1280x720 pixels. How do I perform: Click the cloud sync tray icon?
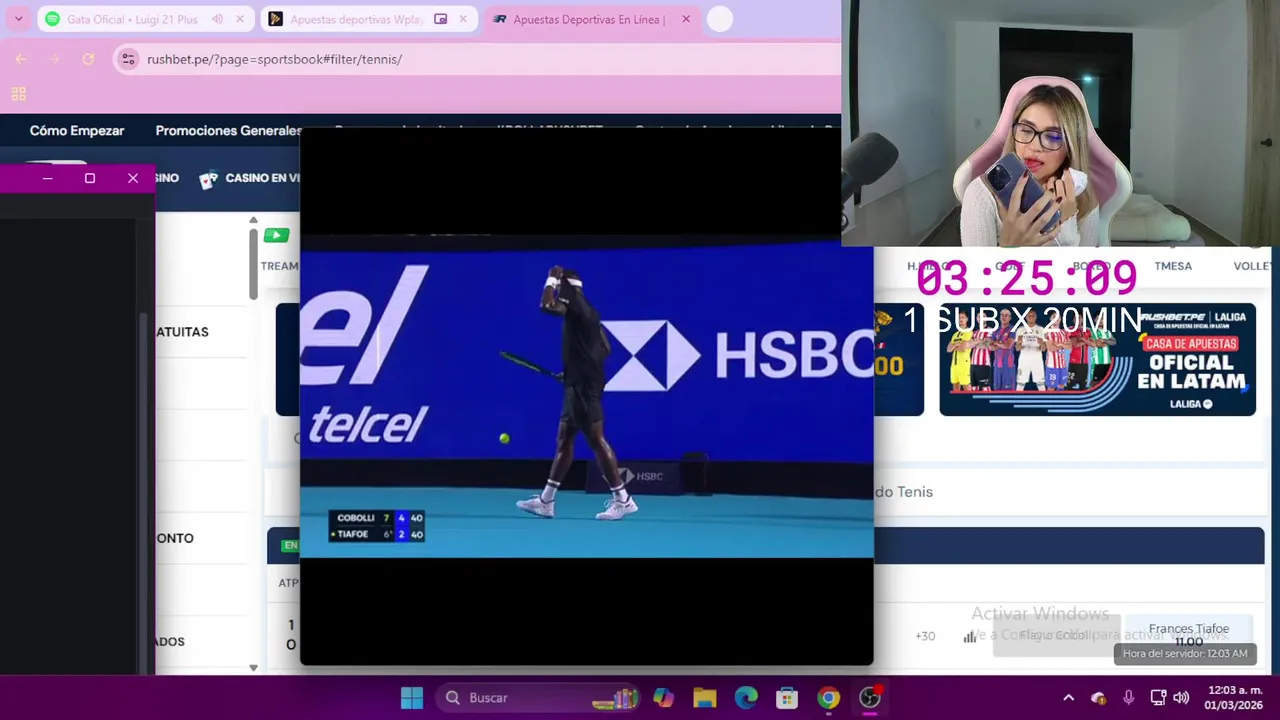click(1098, 698)
